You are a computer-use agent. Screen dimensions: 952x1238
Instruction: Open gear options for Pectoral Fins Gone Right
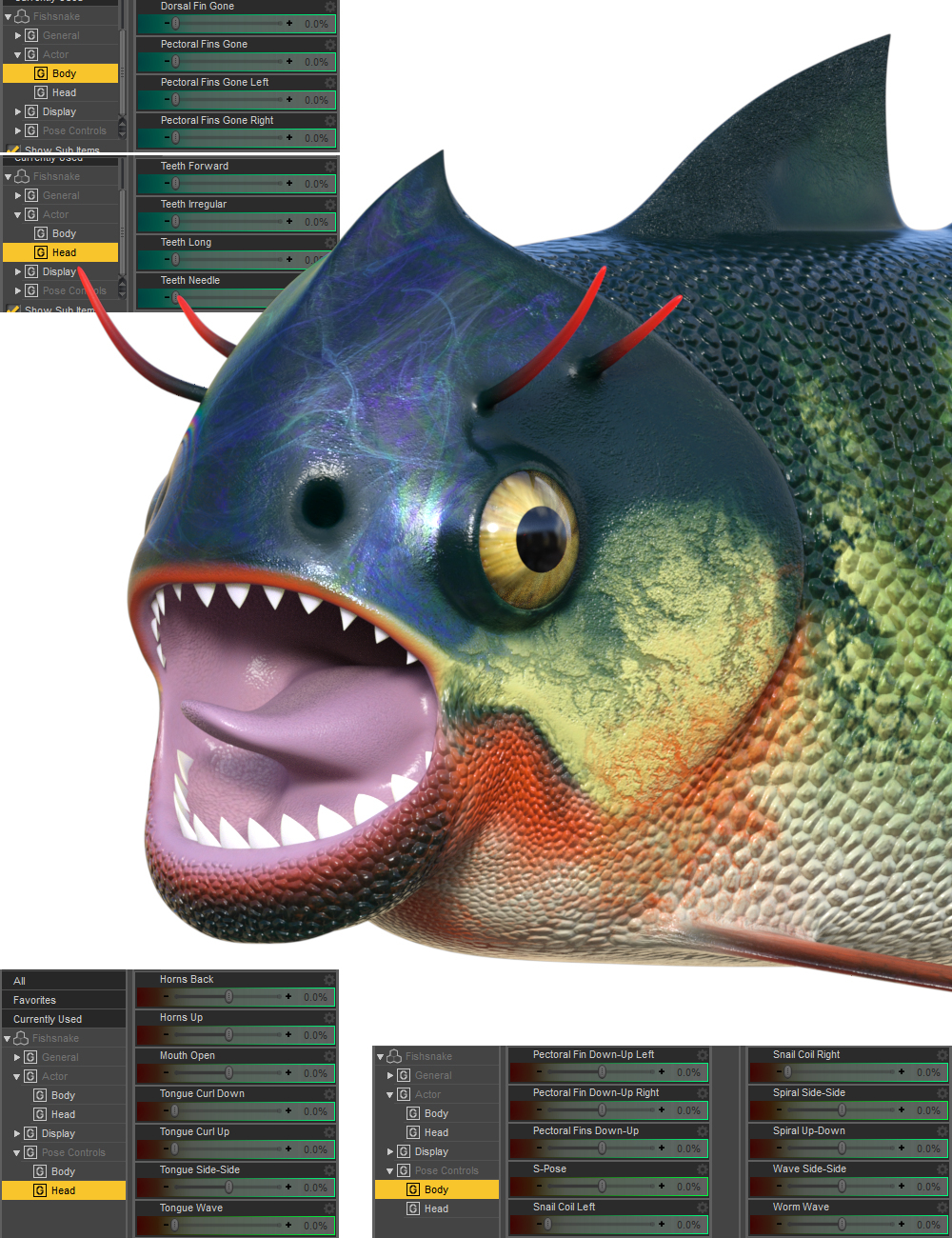click(x=330, y=121)
